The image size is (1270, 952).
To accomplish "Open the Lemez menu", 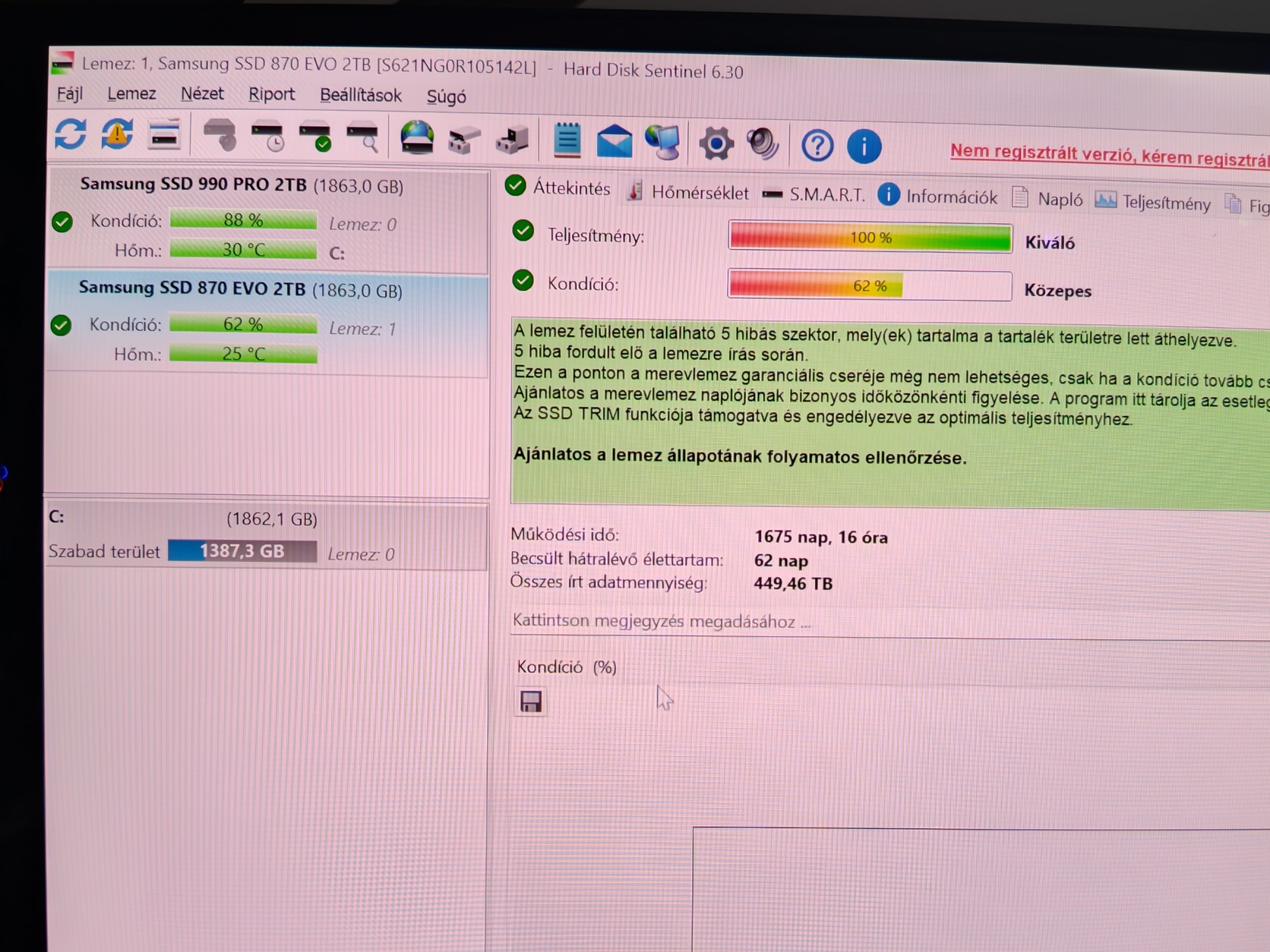I will 131,93.
